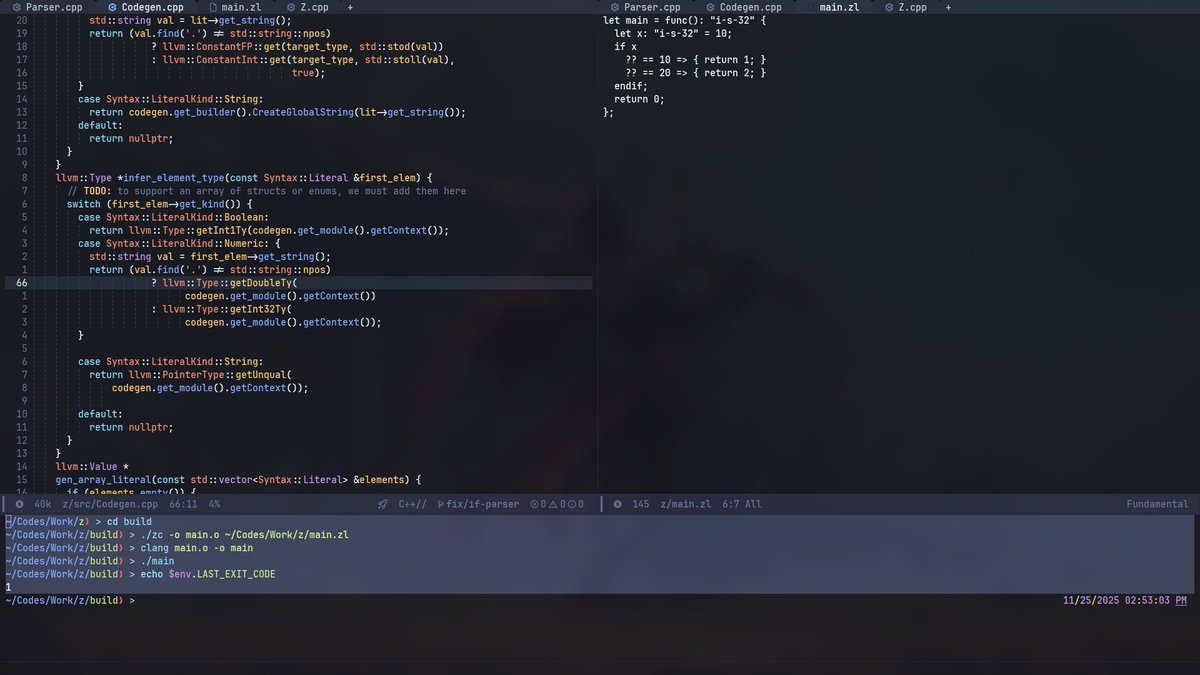Click the 145 buffer size in right modeline

(x=641, y=504)
